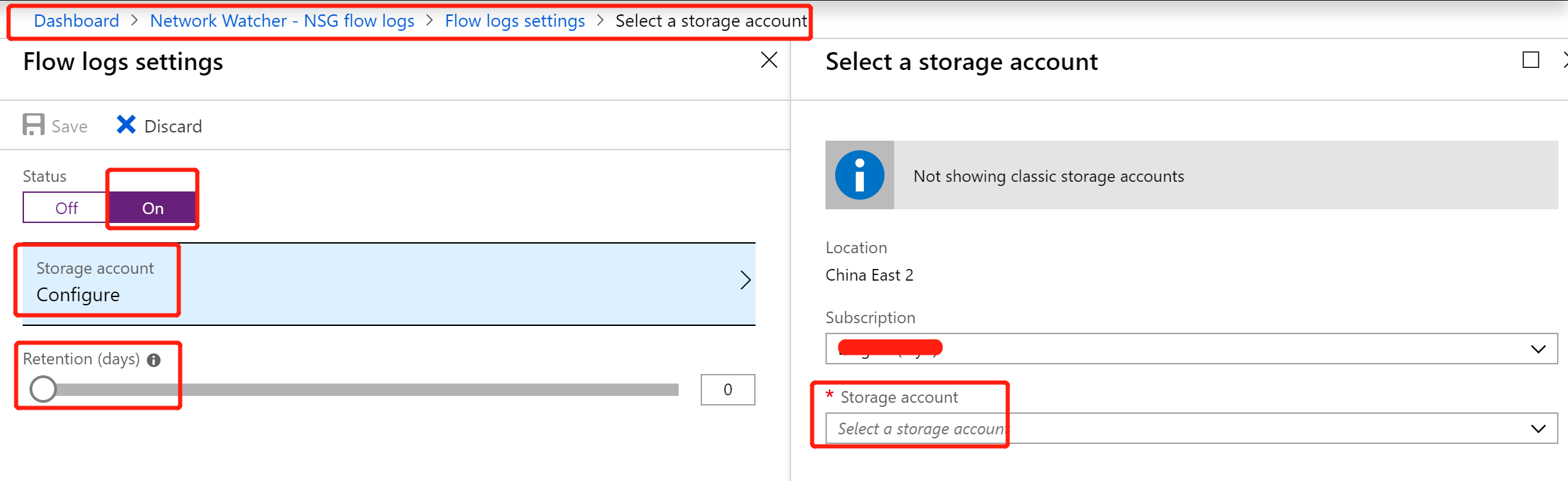Viewport: 1568px width, 481px height.
Task: Navigate to Flow logs settings breadcrumb
Action: pyautogui.click(x=515, y=21)
